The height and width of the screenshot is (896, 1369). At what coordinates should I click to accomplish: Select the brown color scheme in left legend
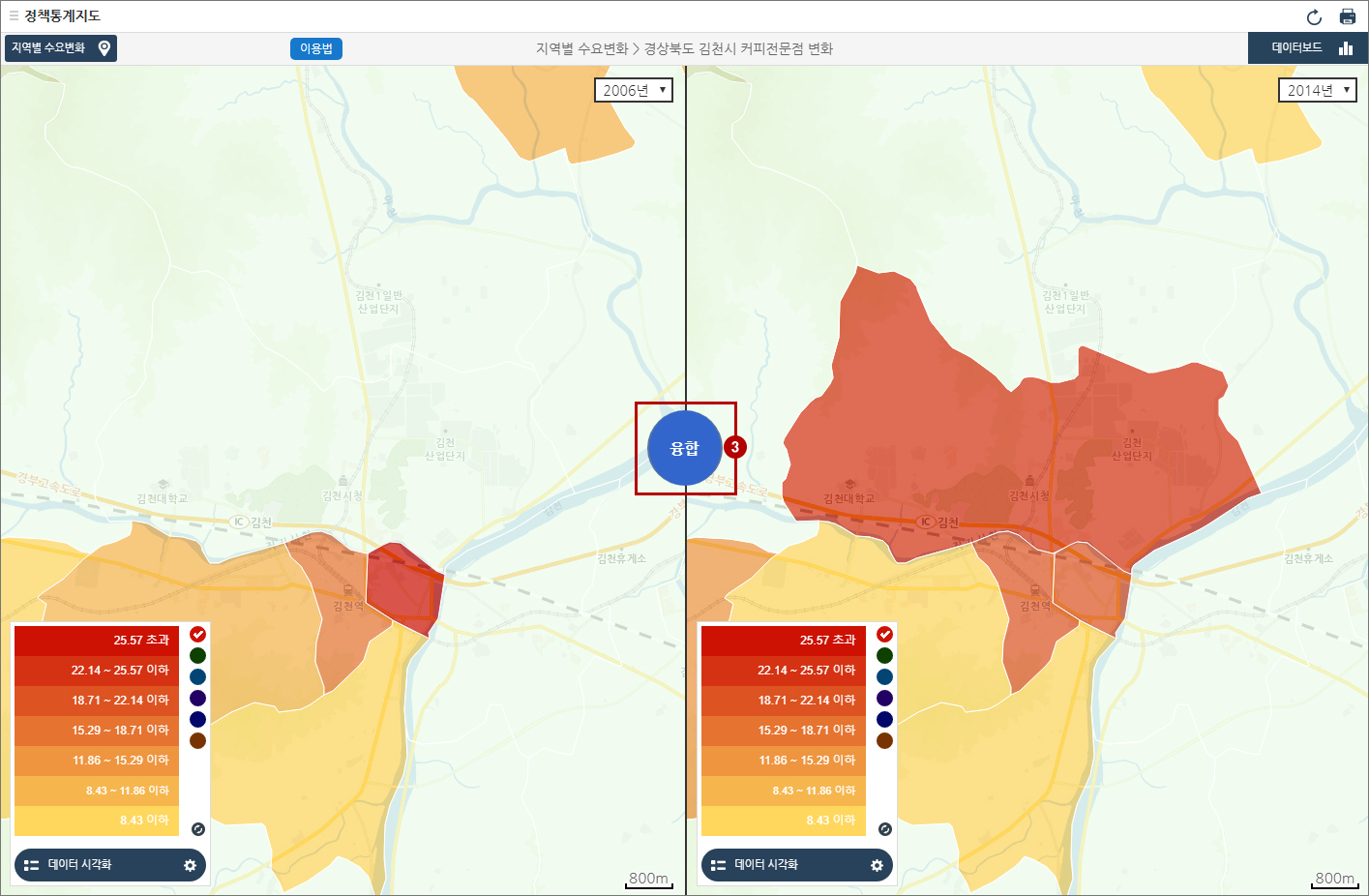coord(197,740)
